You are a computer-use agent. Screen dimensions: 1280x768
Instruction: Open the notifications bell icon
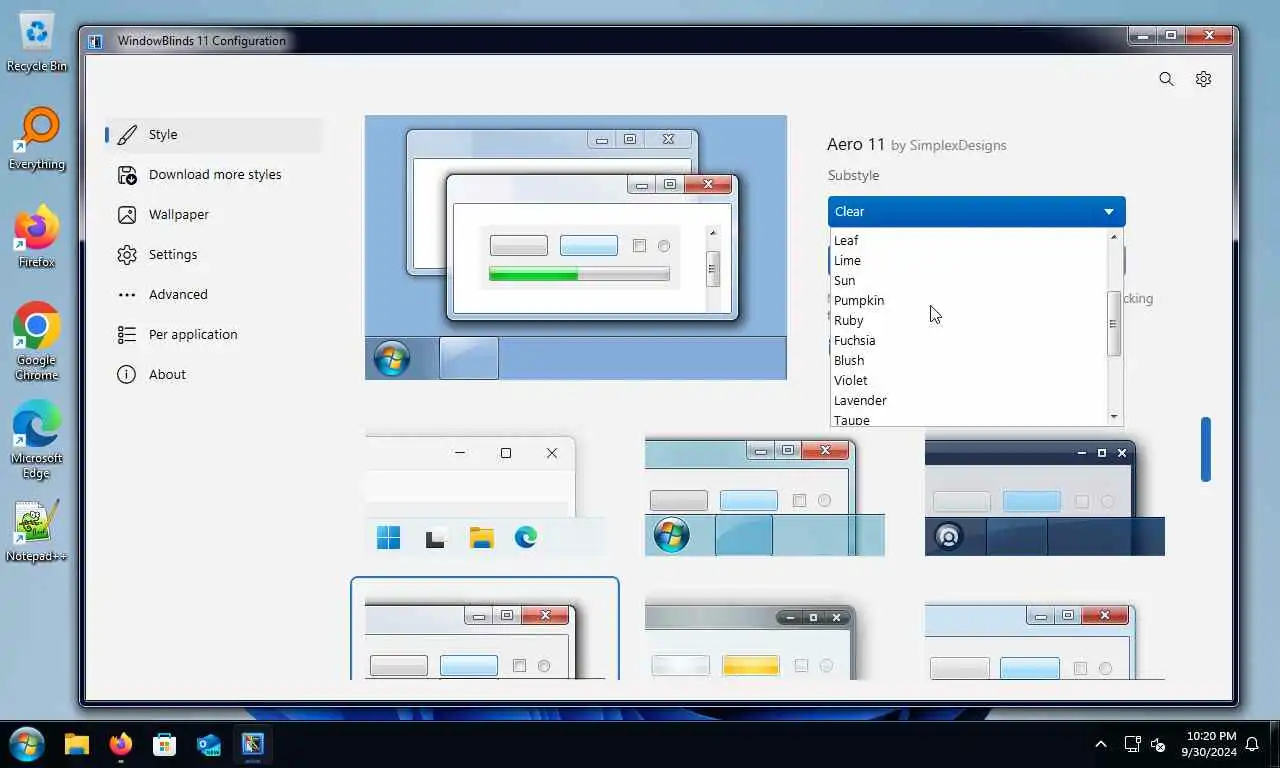tap(1252, 744)
